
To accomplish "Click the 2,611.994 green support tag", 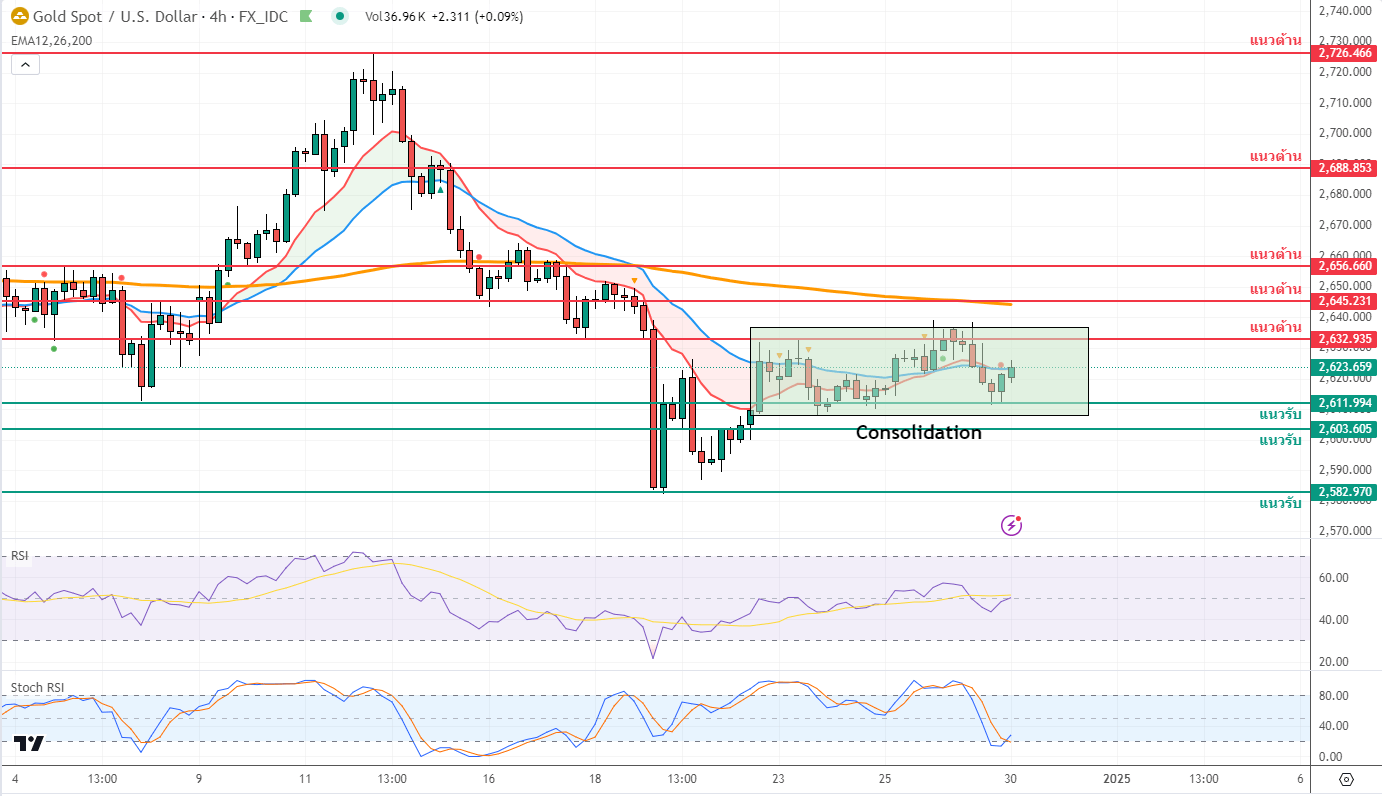I will pyautogui.click(x=1345, y=403).
